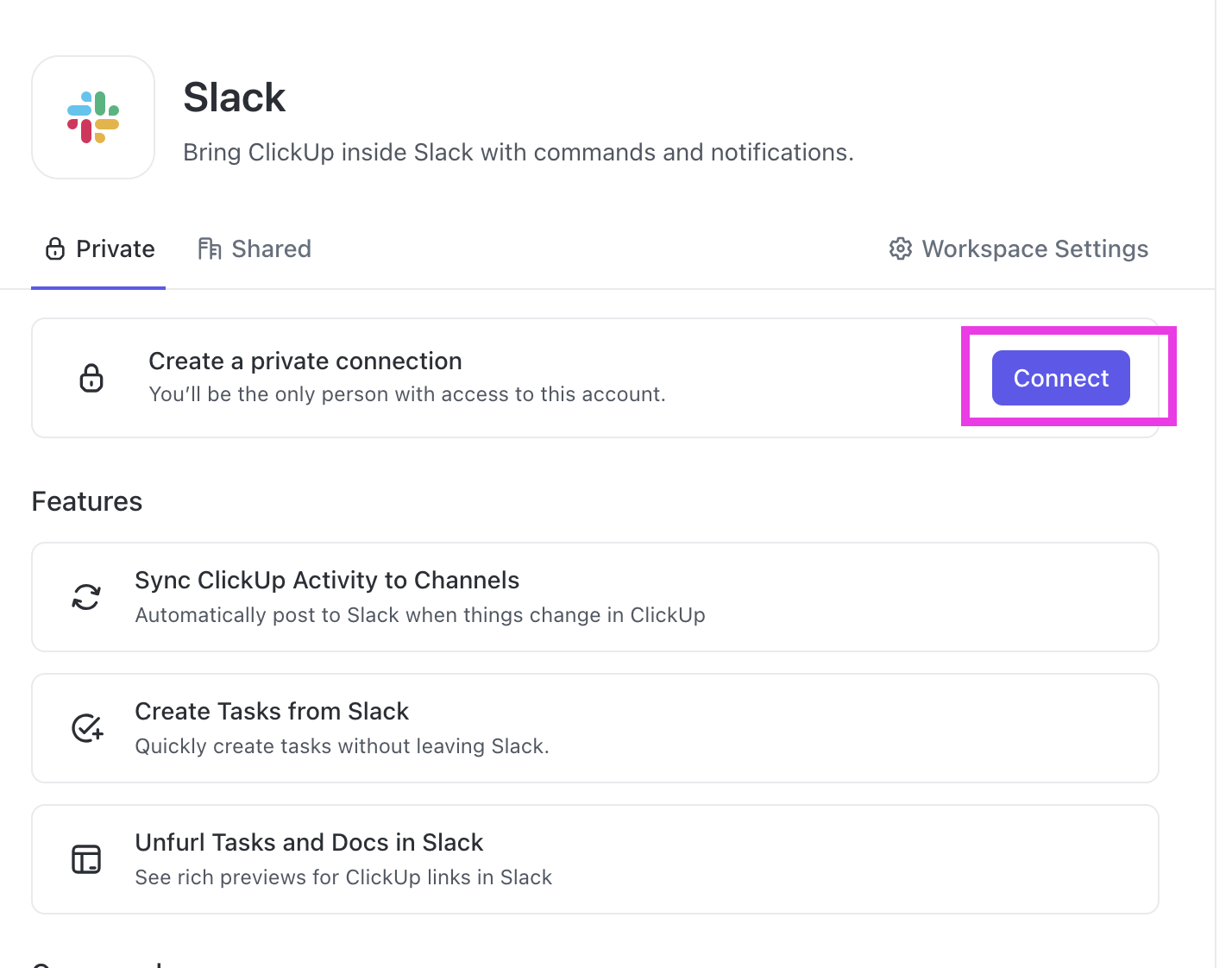Click the building icon beside Shared
Viewport: 1232px width, 968px height.
click(210, 249)
